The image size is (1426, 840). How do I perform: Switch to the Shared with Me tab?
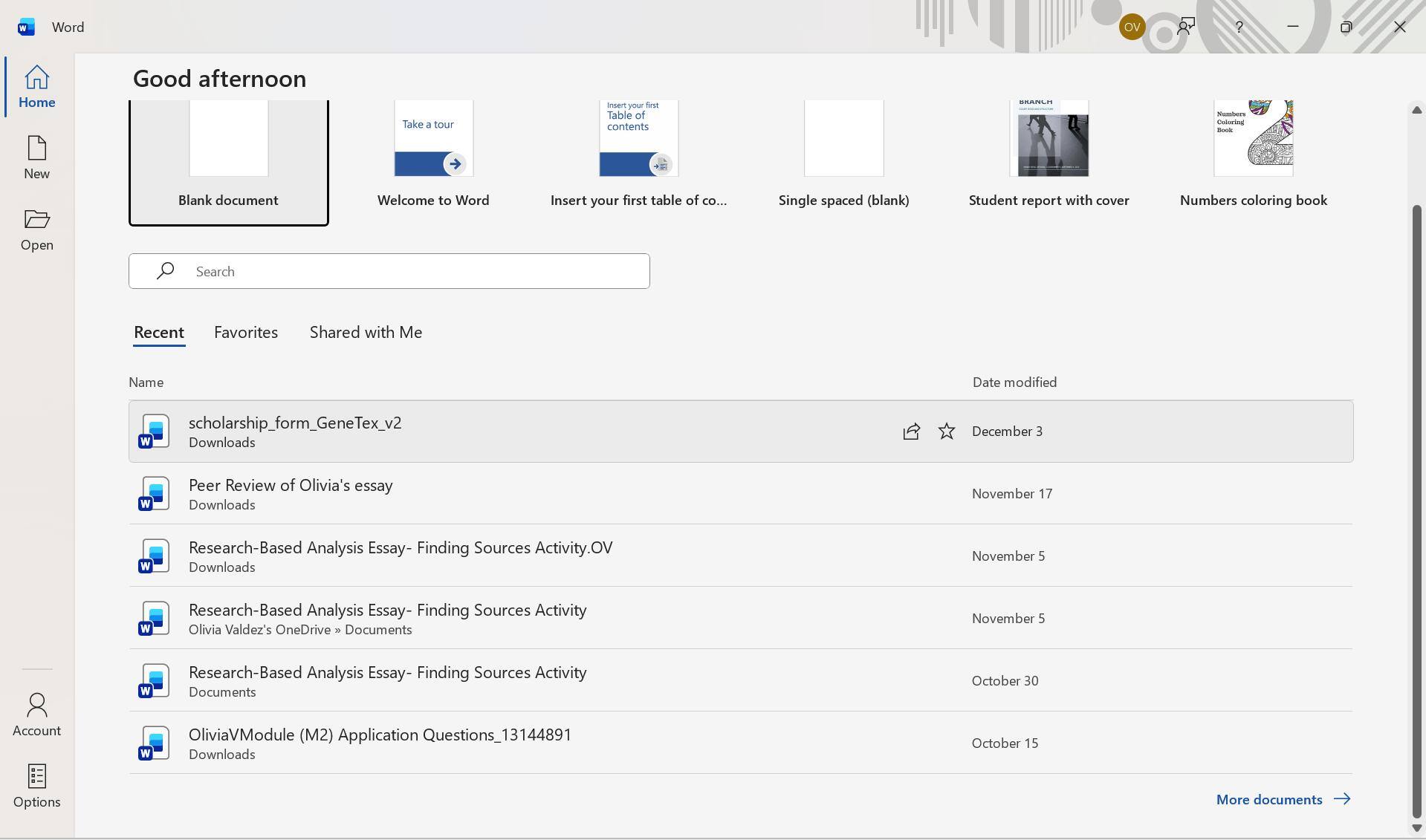click(366, 332)
